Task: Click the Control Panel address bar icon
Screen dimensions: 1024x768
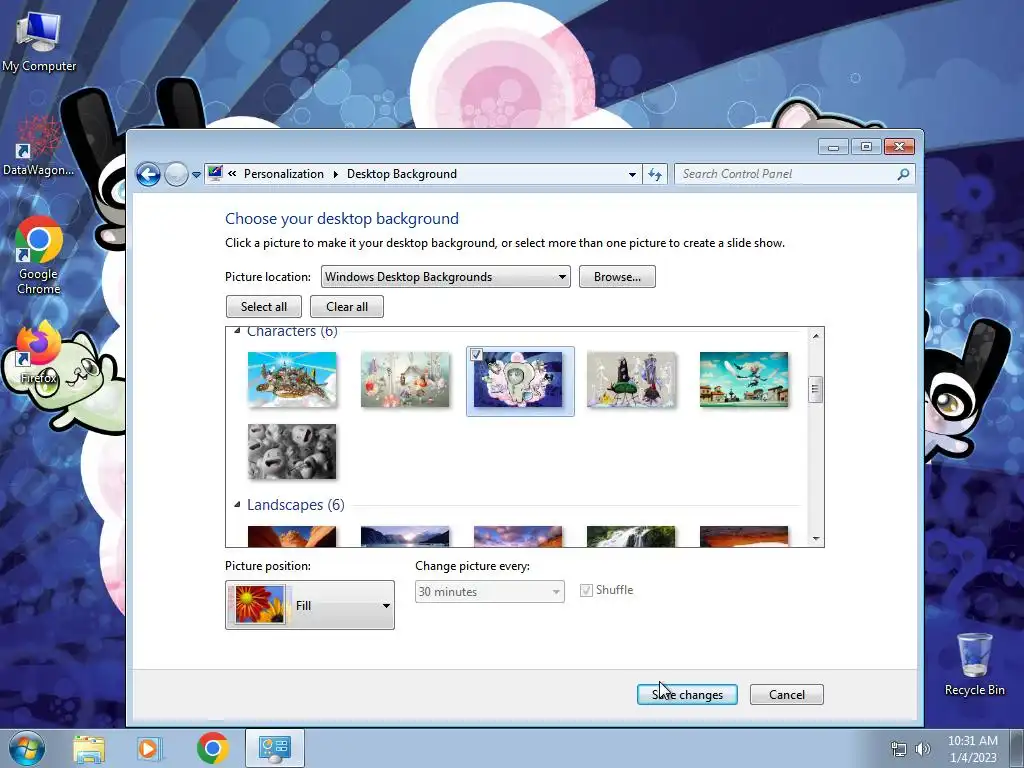Action: pyautogui.click(x=215, y=174)
